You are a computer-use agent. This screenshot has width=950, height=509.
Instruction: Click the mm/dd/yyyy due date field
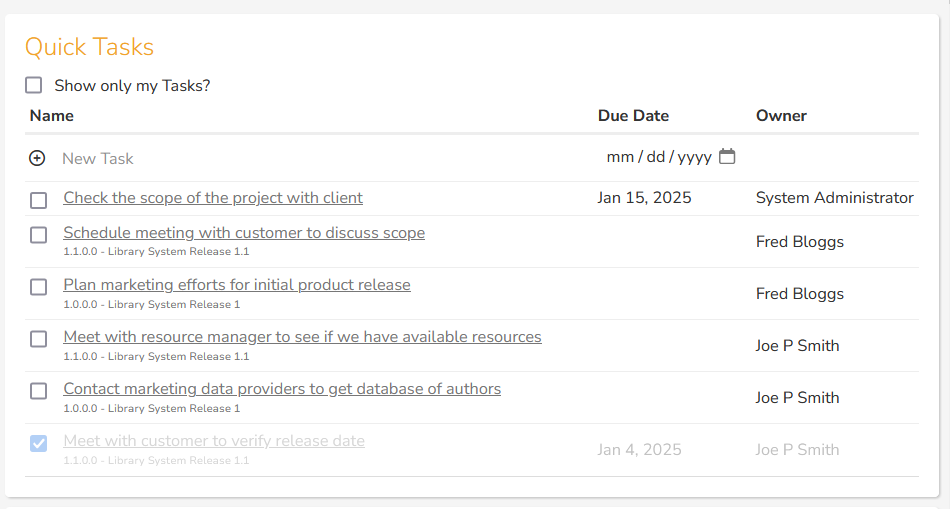coord(658,157)
